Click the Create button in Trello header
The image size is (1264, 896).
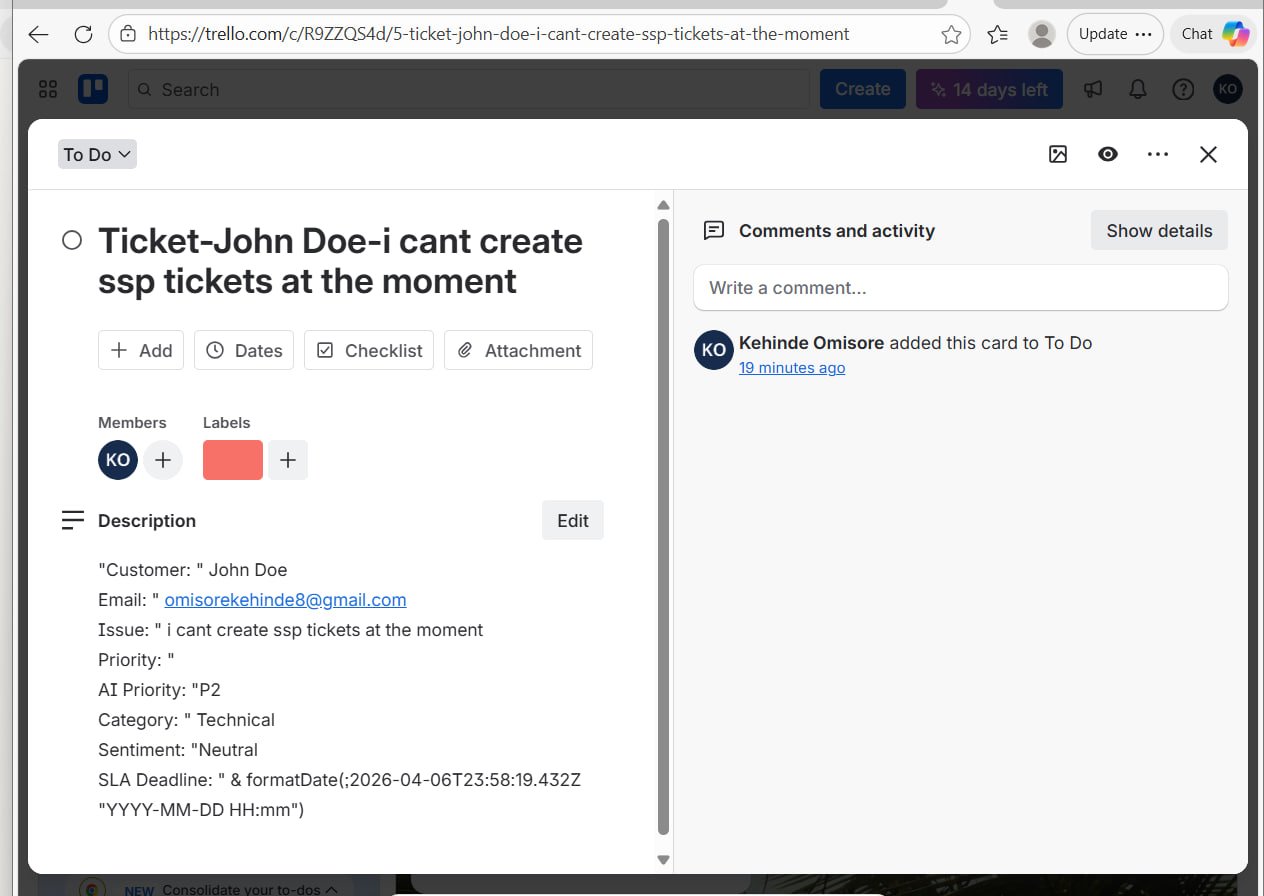[862, 89]
